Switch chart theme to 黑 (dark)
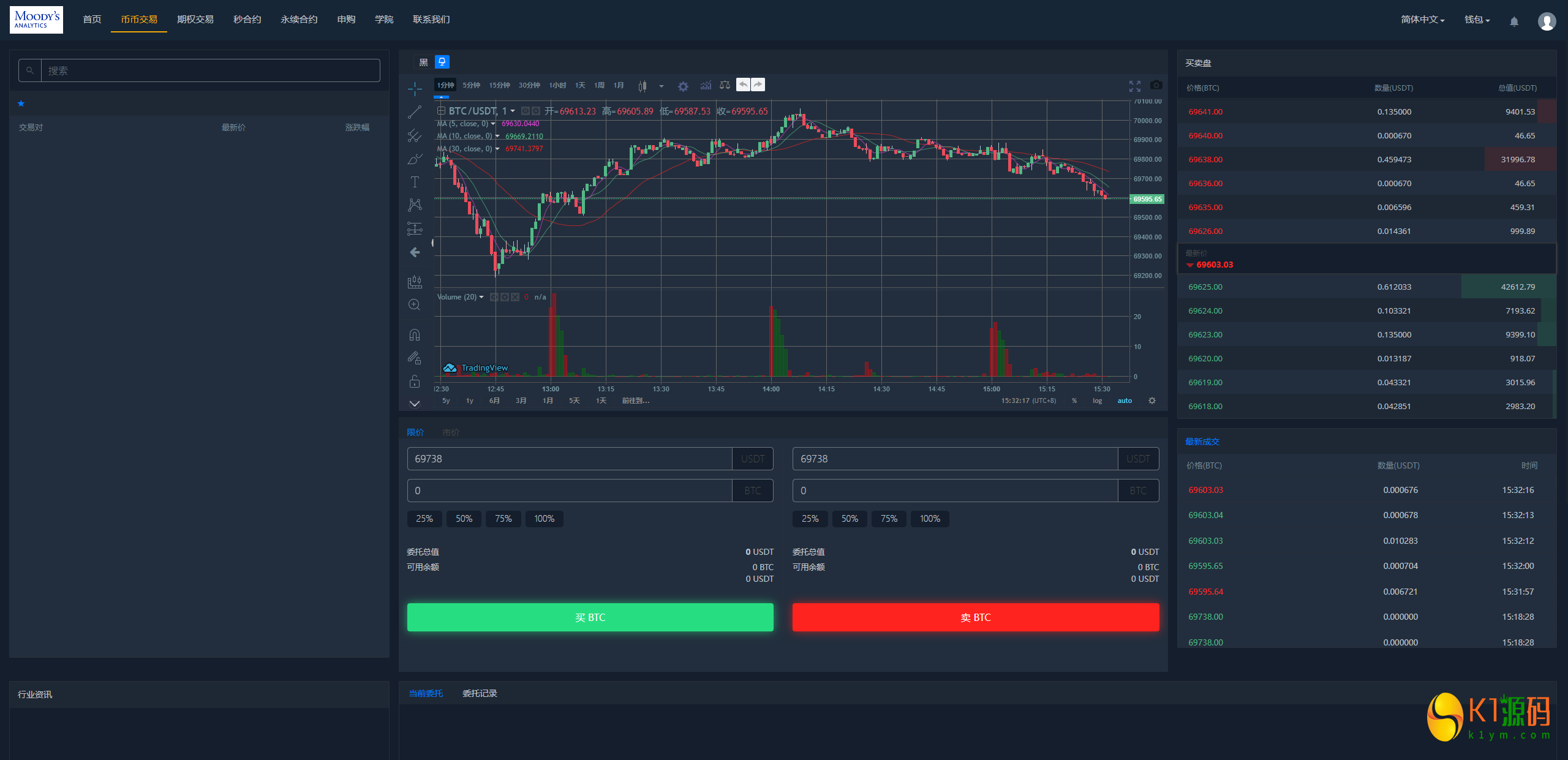This screenshot has height=760, width=1568. point(423,62)
